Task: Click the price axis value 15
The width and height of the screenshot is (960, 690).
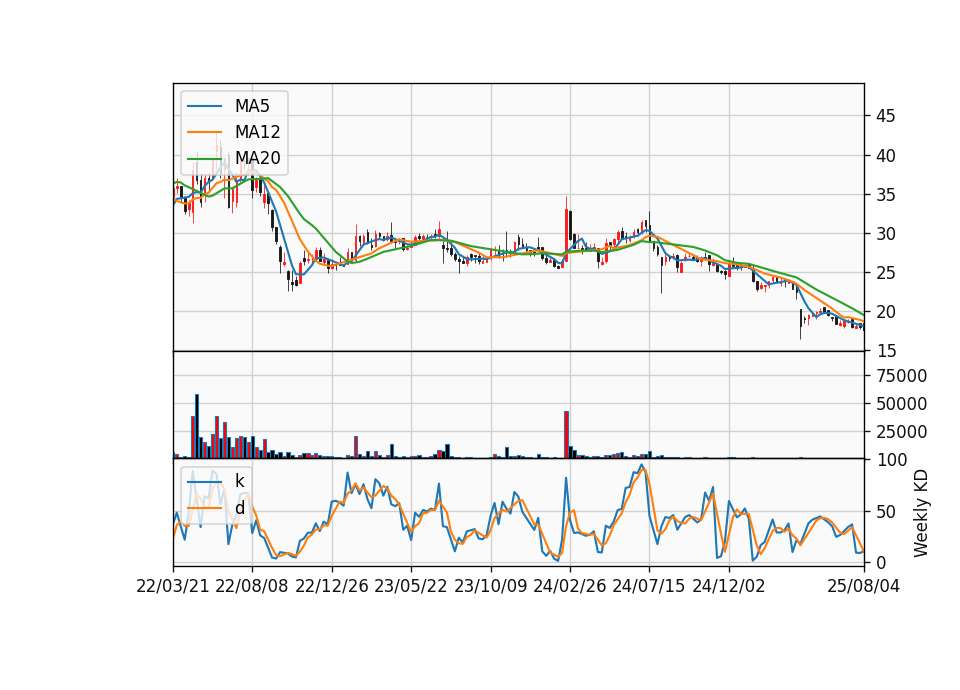Action: pyautogui.click(x=886, y=351)
